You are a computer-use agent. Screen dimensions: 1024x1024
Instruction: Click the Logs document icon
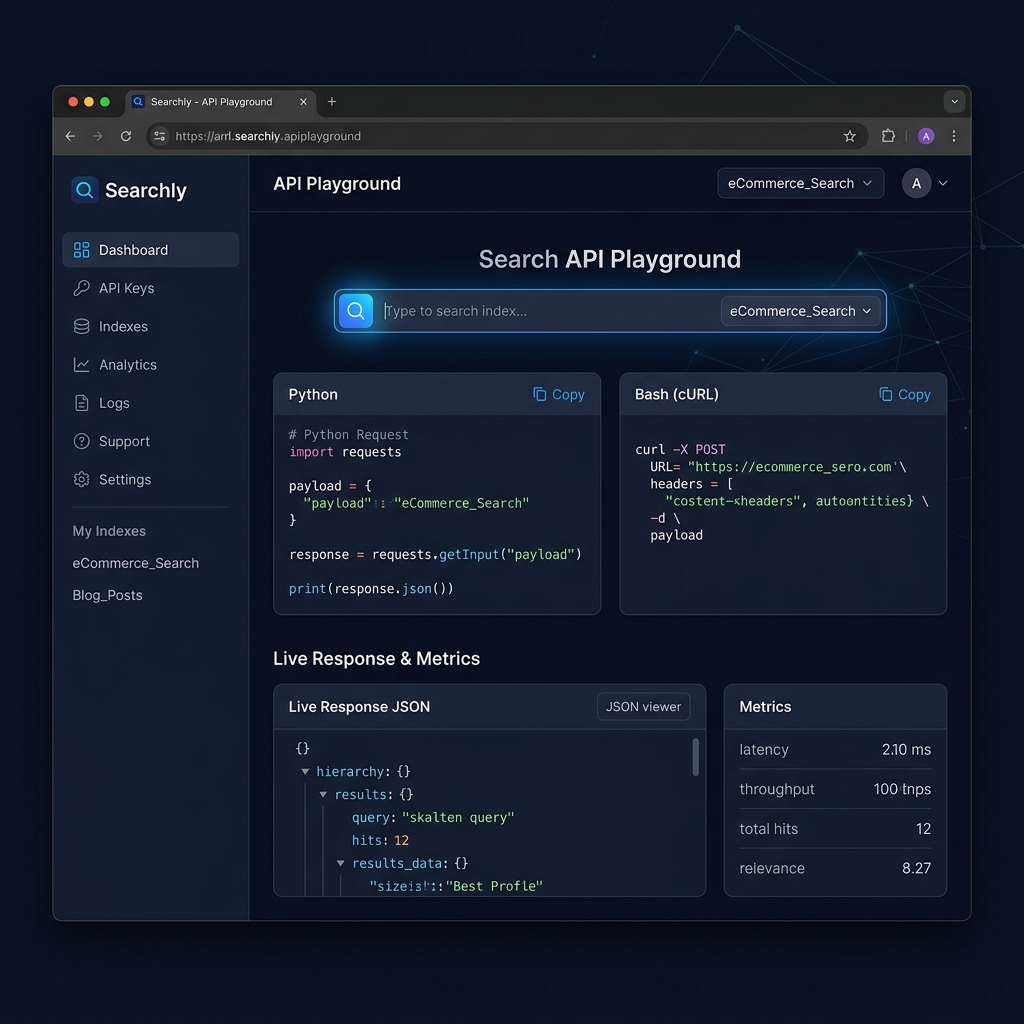point(82,403)
